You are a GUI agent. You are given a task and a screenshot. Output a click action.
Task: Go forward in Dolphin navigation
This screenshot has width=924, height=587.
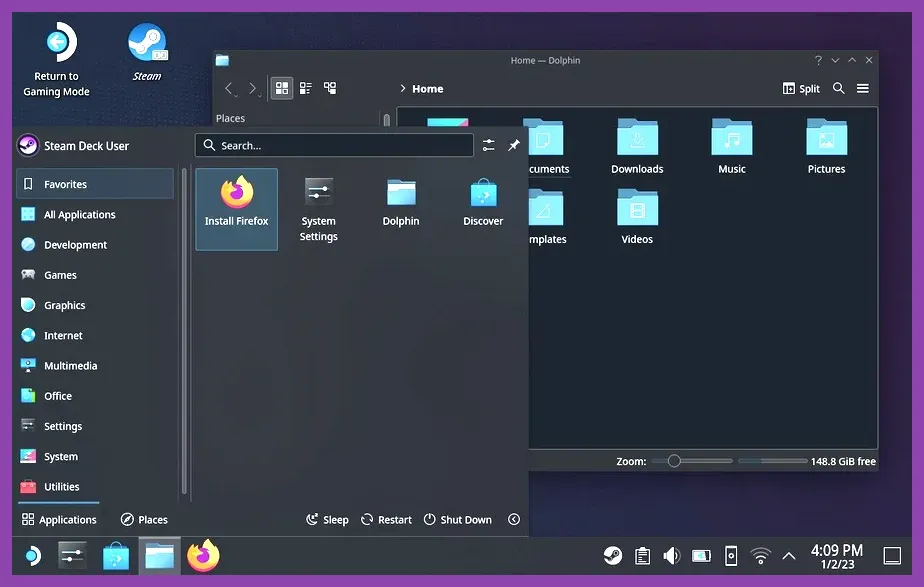(254, 89)
